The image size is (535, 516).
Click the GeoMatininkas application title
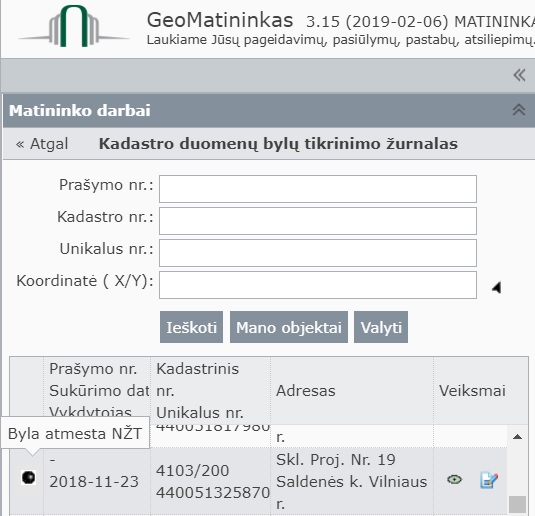(220, 20)
